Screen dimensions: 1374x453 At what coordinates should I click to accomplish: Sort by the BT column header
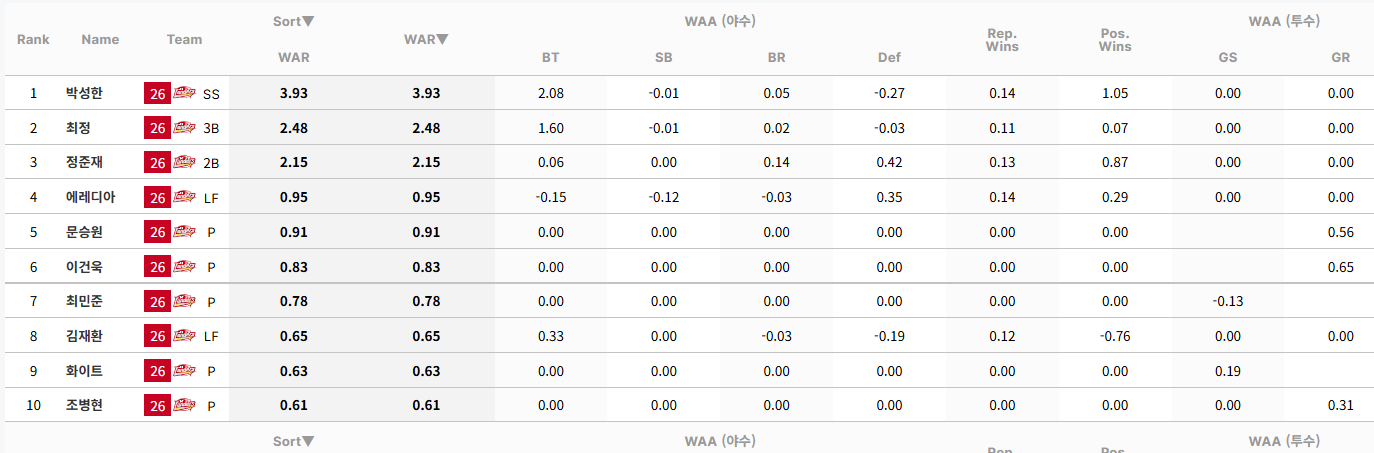tap(551, 57)
